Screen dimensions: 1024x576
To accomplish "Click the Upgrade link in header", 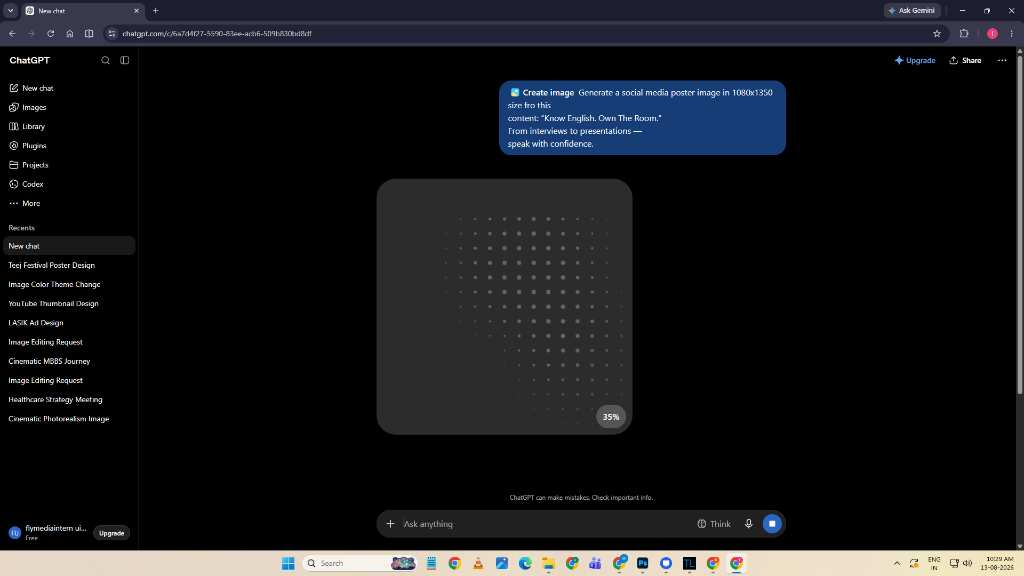I will [915, 60].
